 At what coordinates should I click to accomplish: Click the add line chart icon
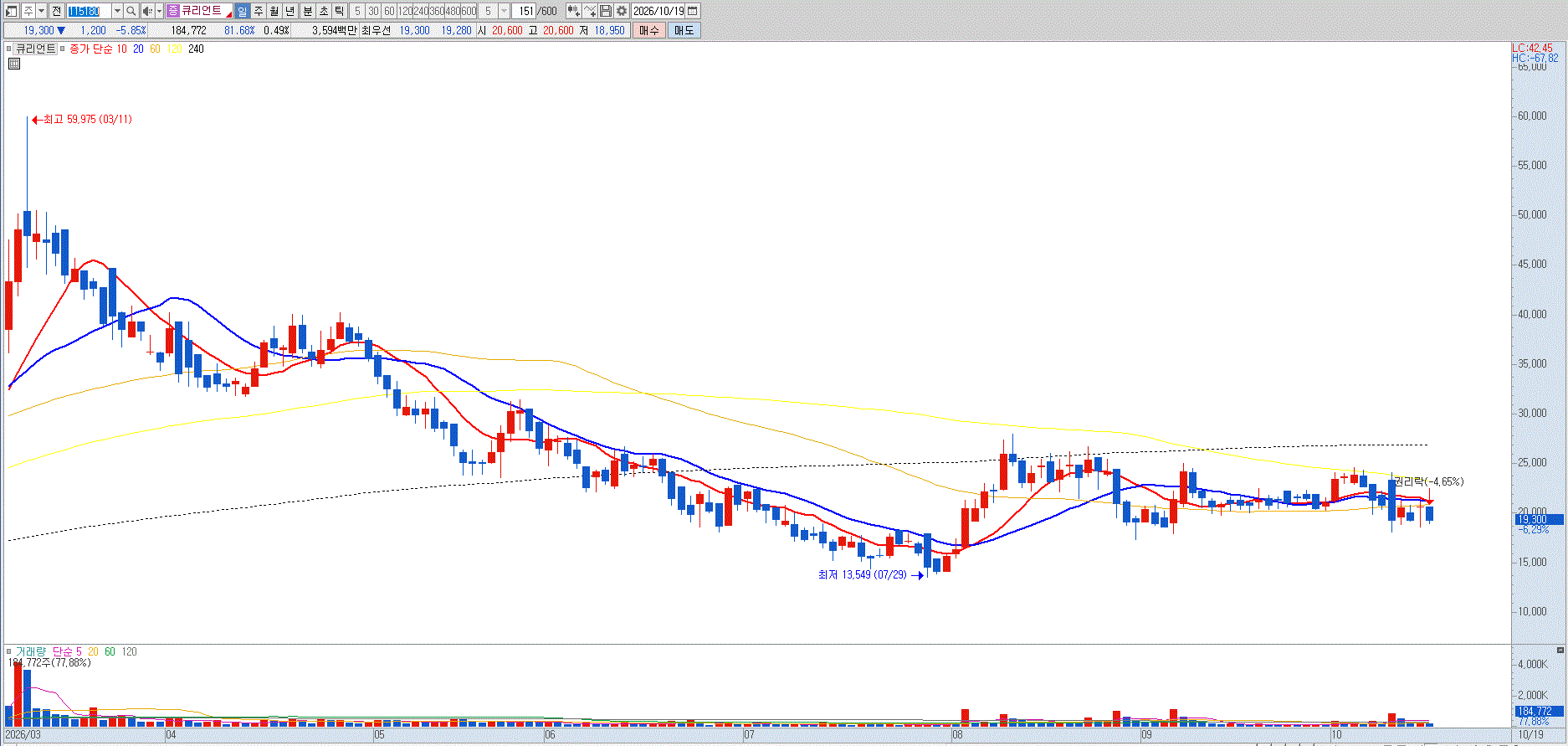[x=590, y=11]
